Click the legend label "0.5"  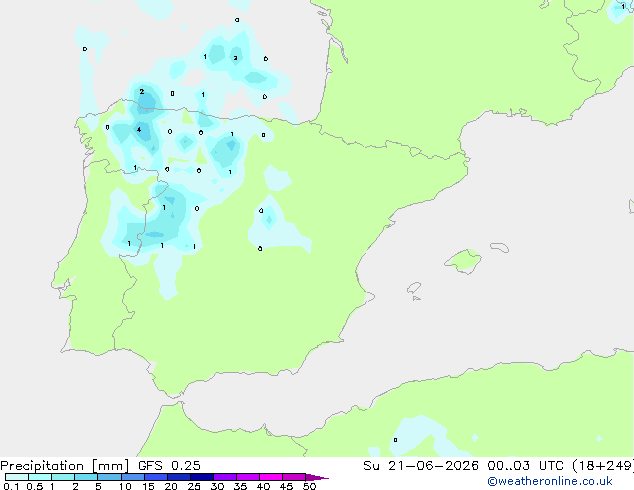coord(34,486)
